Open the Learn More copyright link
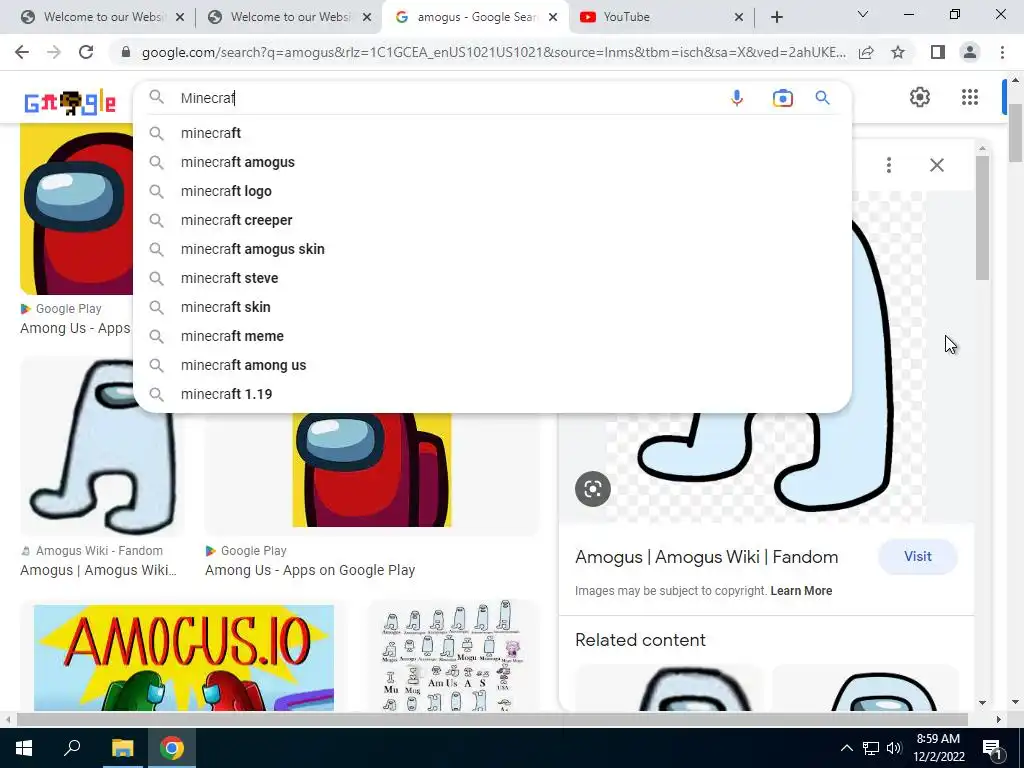The image size is (1024, 768). point(801,591)
